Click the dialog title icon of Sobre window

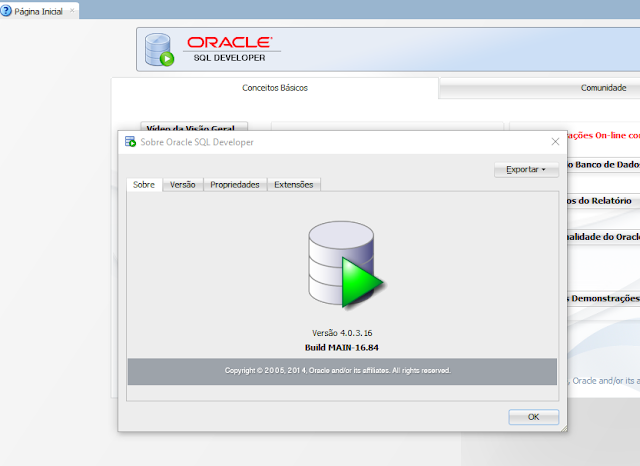click(x=130, y=142)
